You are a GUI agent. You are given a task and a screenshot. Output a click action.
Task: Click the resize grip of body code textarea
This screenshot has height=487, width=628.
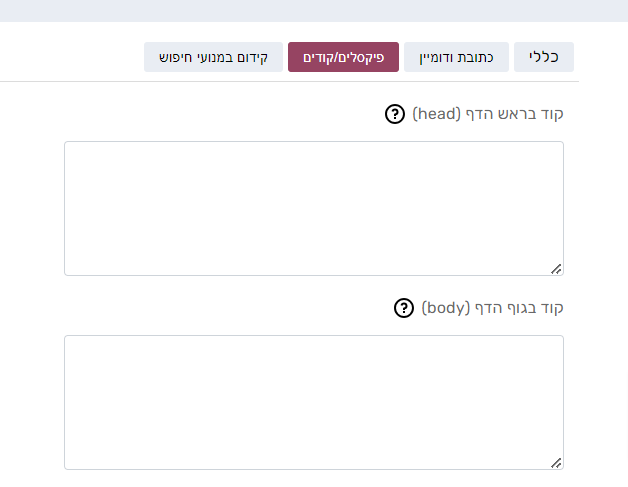pyautogui.click(x=556, y=462)
